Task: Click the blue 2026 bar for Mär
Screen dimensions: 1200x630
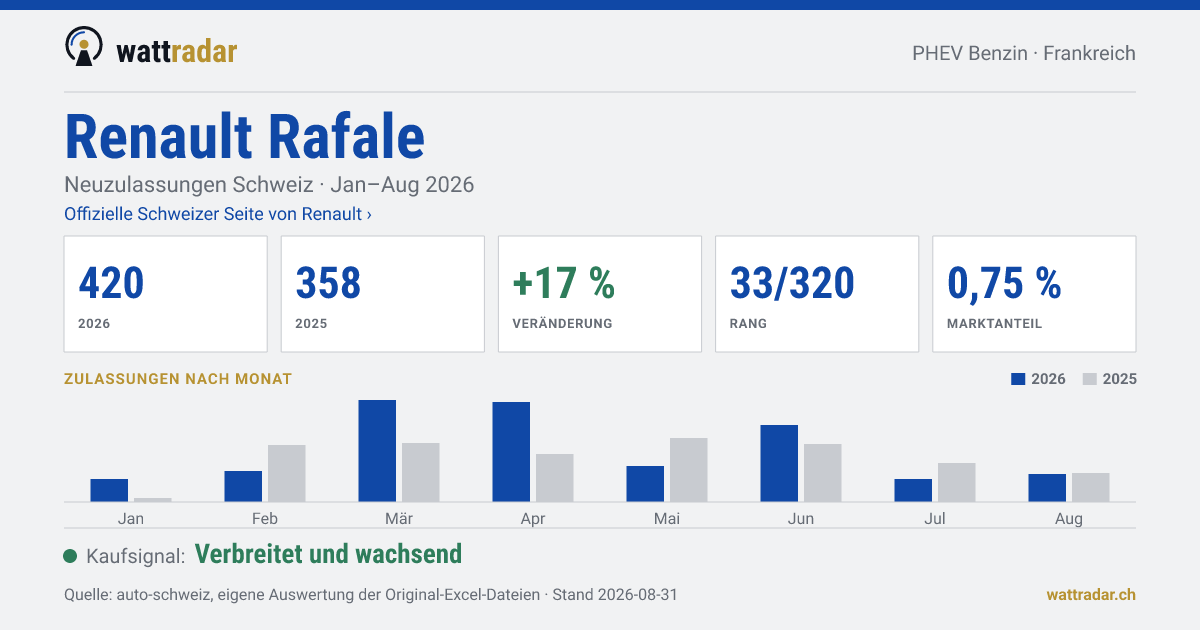Action: (377, 451)
